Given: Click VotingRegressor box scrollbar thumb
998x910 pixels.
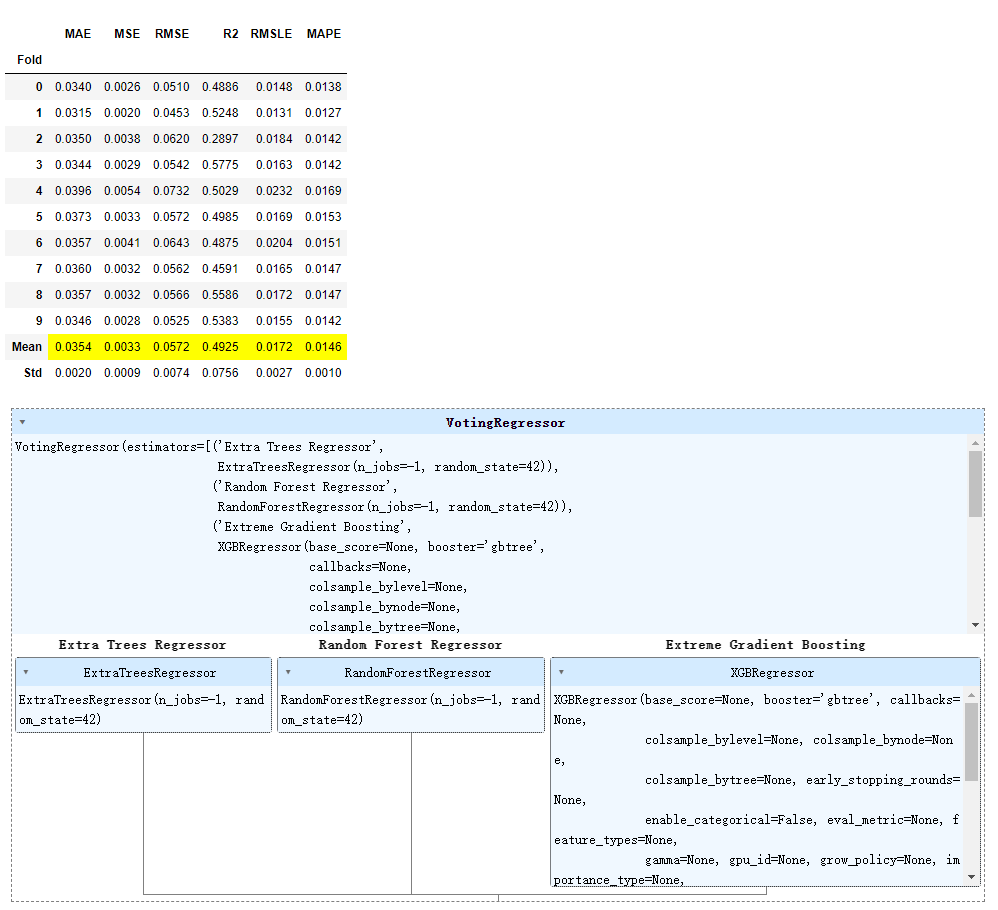Looking at the screenshot, I should (x=974, y=484).
